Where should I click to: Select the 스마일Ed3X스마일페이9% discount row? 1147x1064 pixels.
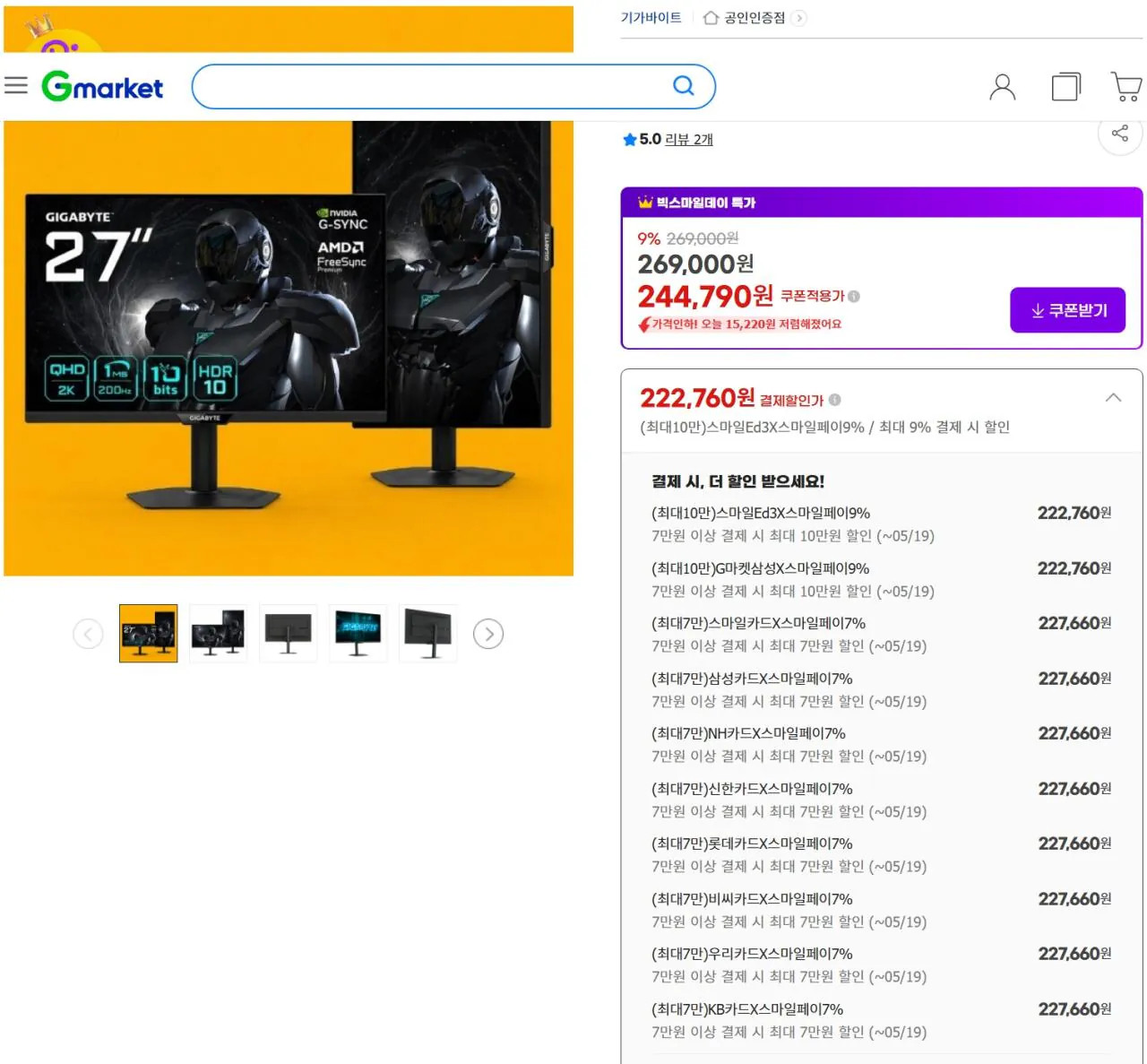[x=881, y=524]
